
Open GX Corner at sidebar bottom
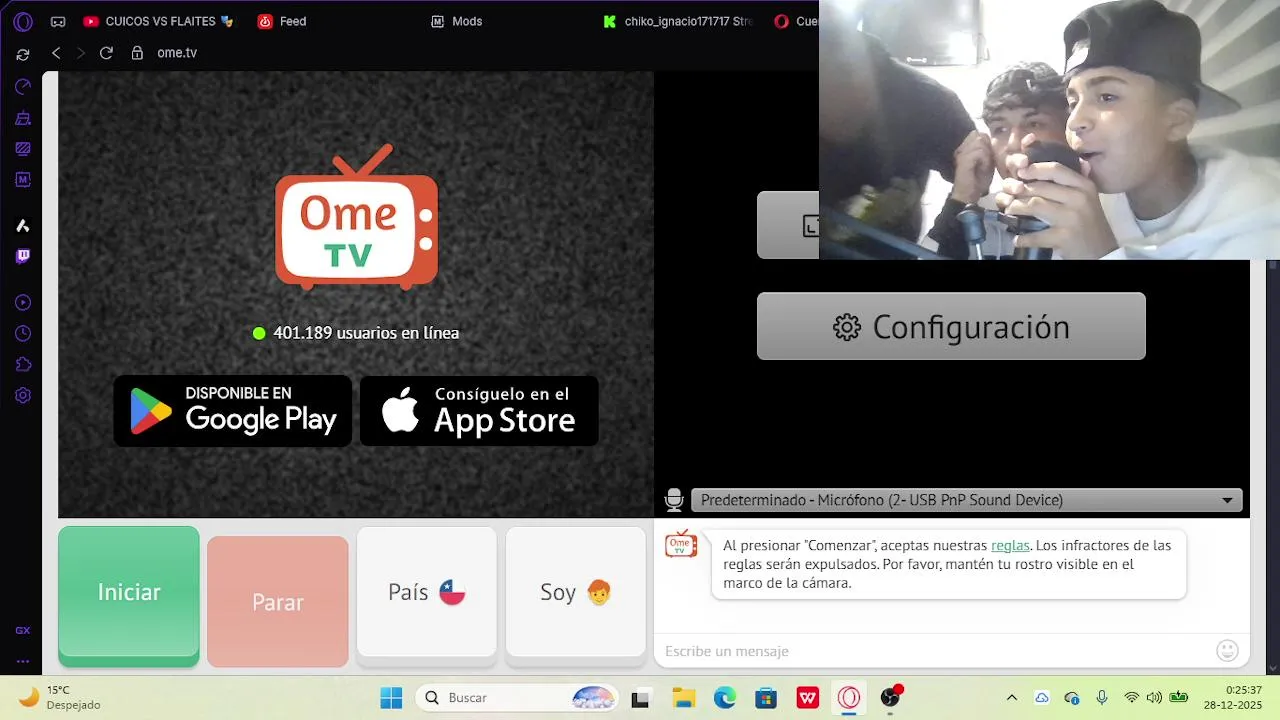[23, 631]
